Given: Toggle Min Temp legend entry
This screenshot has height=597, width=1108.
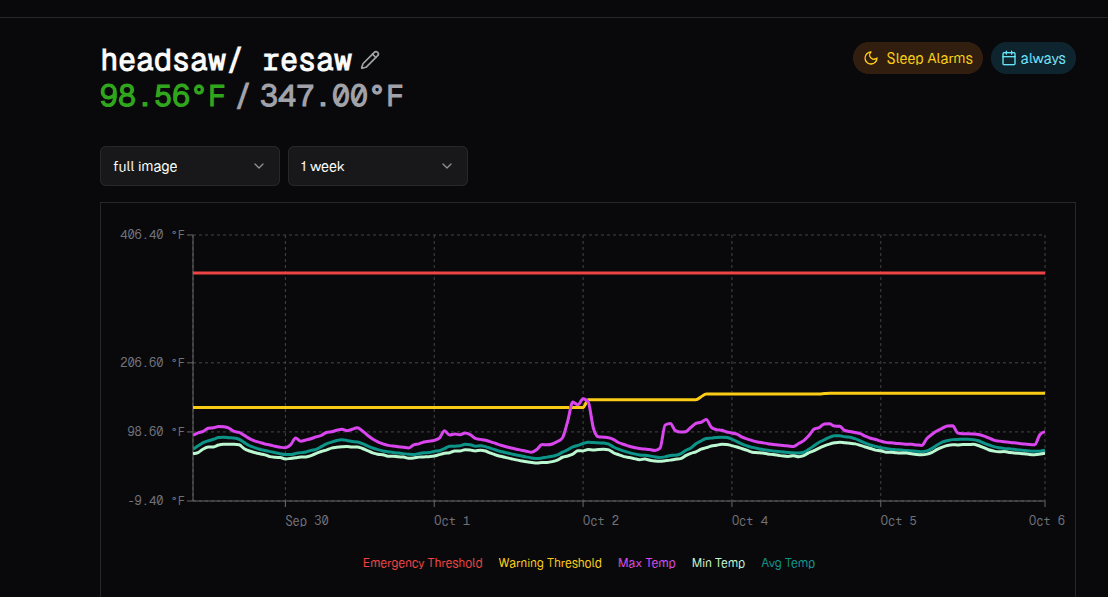Looking at the screenshot, I should click(718, 563).
